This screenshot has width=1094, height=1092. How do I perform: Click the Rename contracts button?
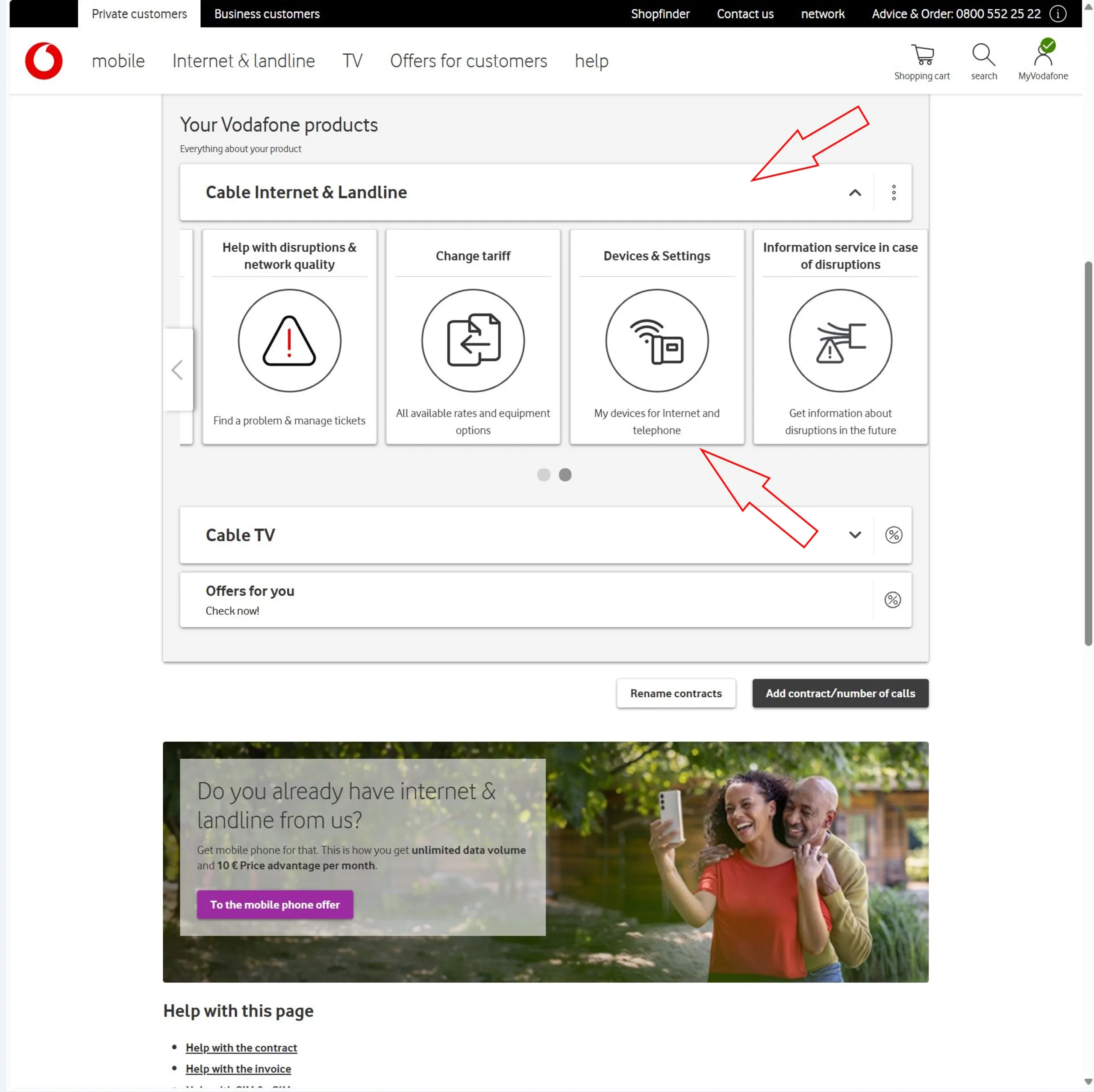[x=676, y=693]
